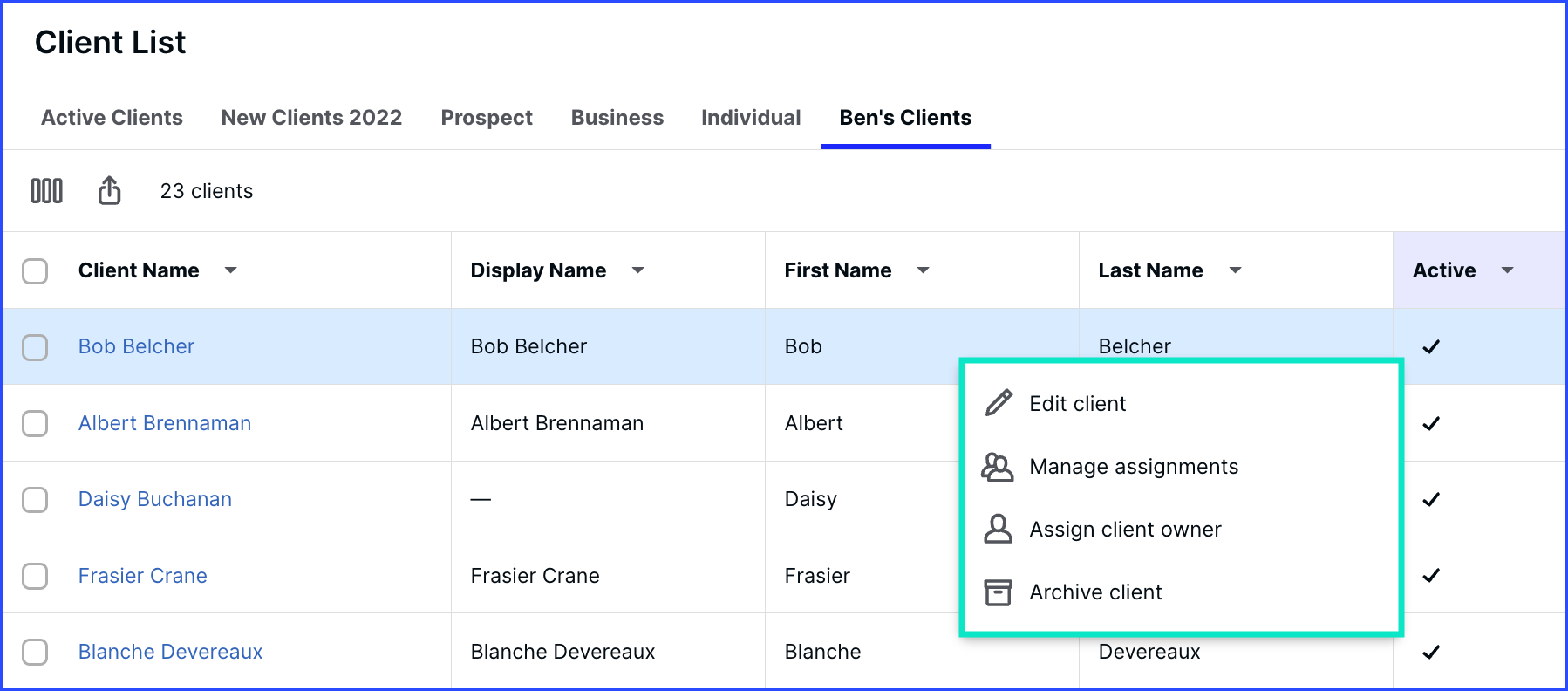Check the Frasier Crane row checkbox
The image size is (1568, 691).
click(x=35, y=577)
